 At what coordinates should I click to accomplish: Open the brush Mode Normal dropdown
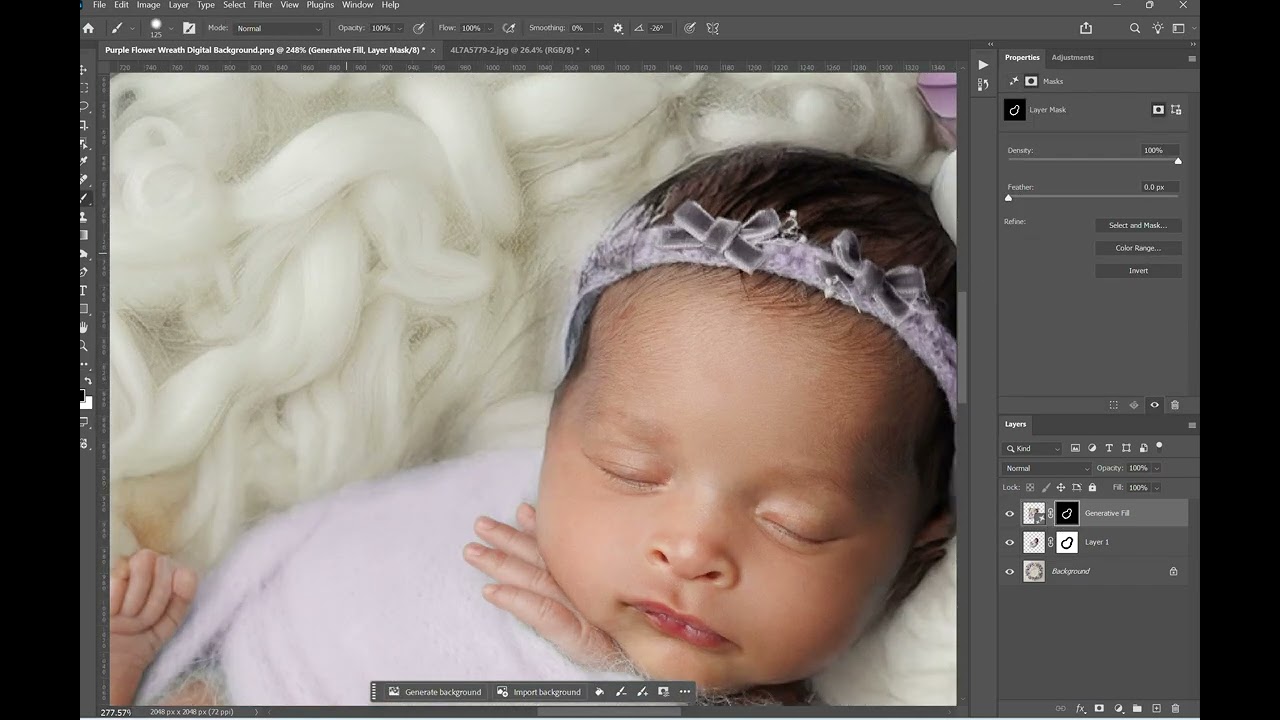[x=279, y=28]
